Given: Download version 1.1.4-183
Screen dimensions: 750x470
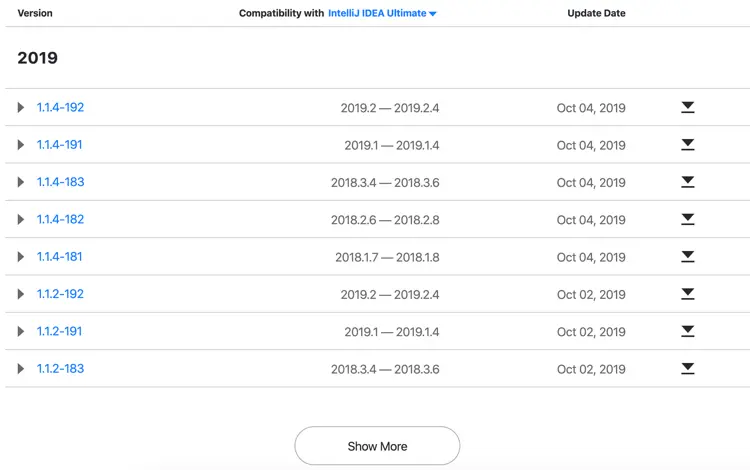Looking at the screenshot, I should click(688, 182).
